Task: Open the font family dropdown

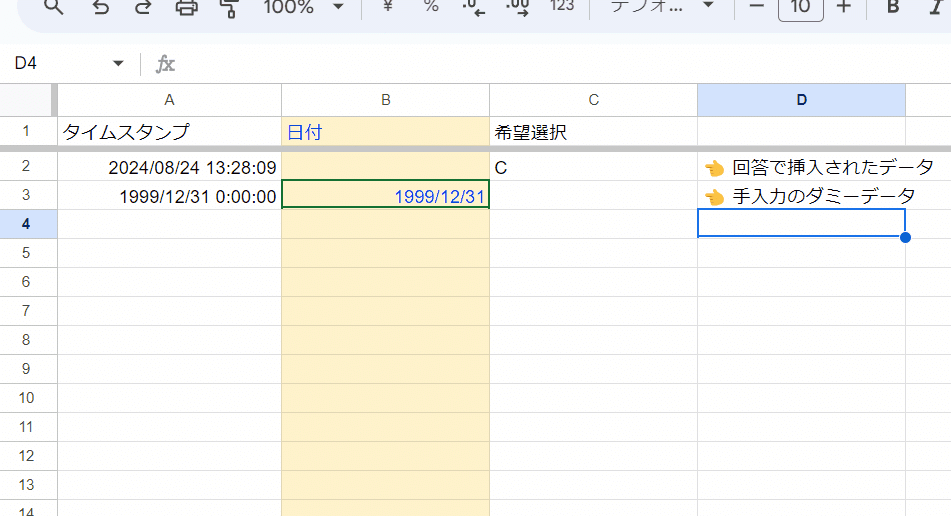Action: [x=662, y=6]
